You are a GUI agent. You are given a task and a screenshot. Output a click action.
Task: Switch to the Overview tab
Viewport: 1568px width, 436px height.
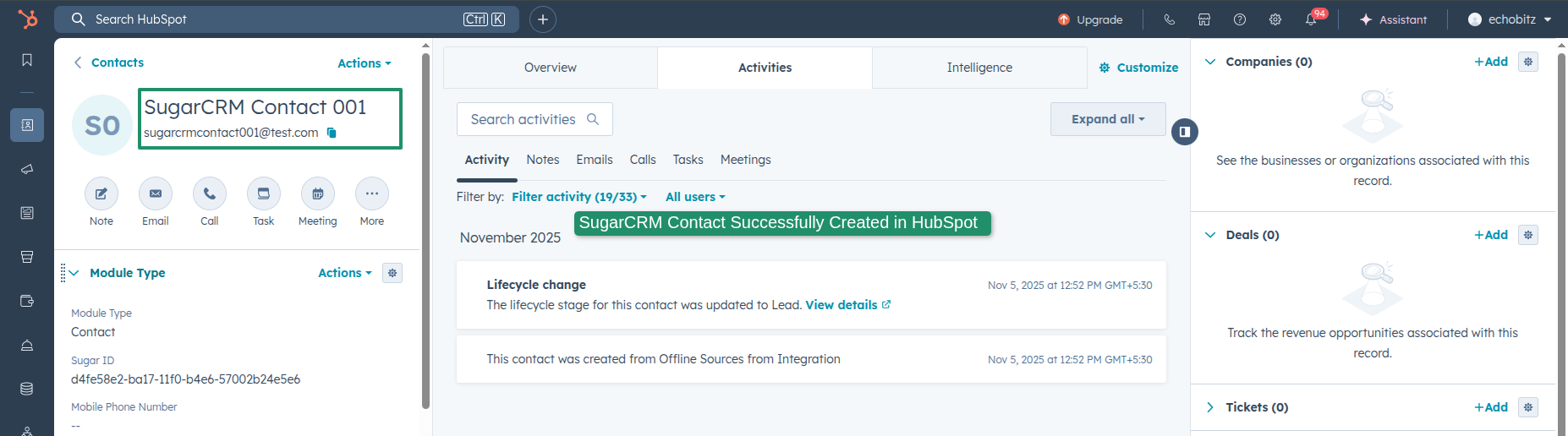[x=551, y=68]
